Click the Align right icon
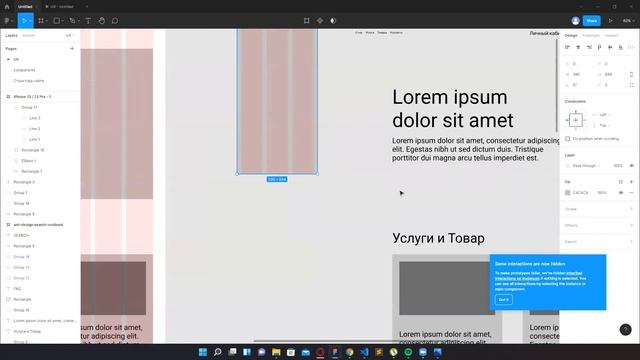Image resolution: width=640 pixels, height=360 pixels. [x=589, y=47]
